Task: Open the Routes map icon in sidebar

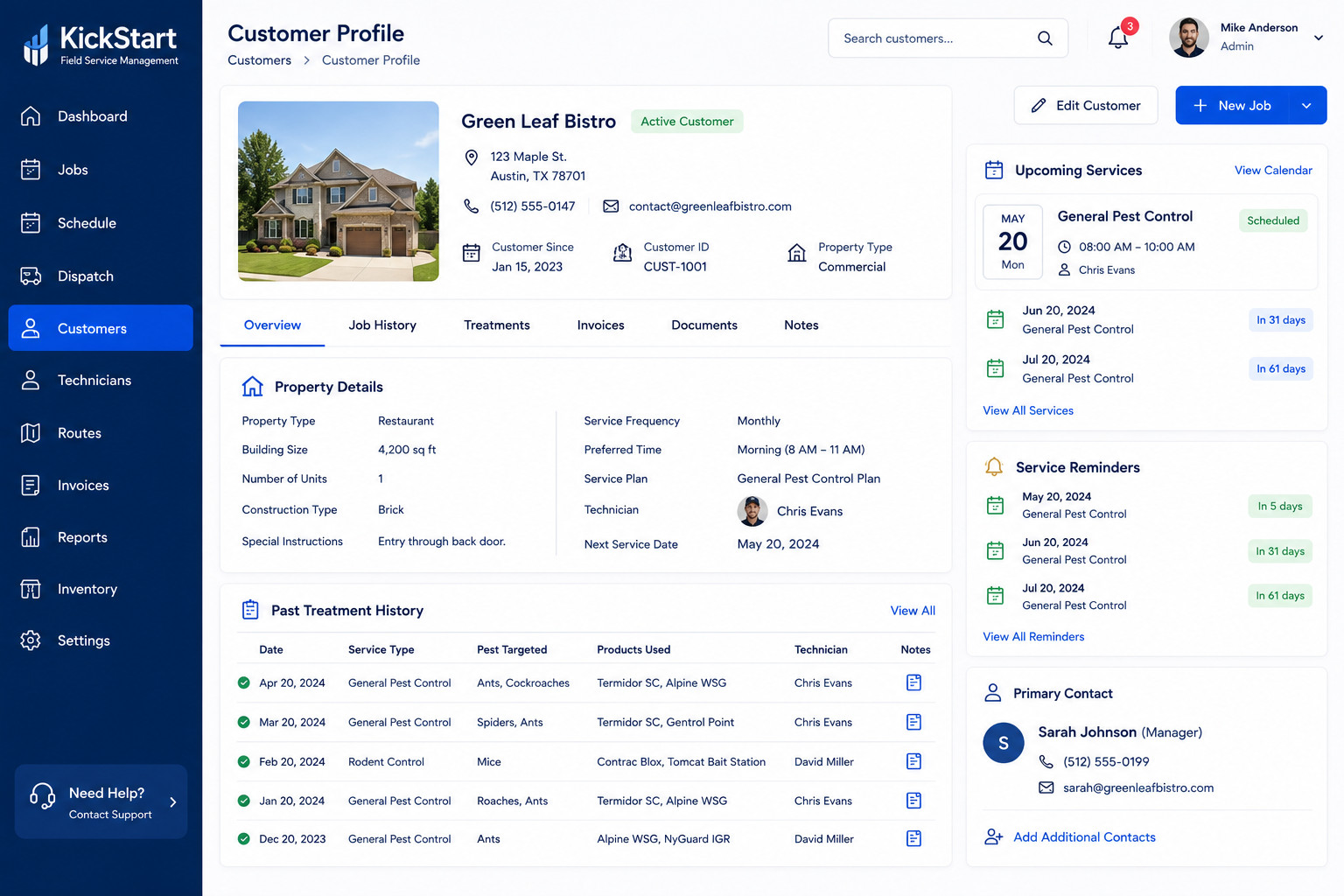Action: coord(31,433)
